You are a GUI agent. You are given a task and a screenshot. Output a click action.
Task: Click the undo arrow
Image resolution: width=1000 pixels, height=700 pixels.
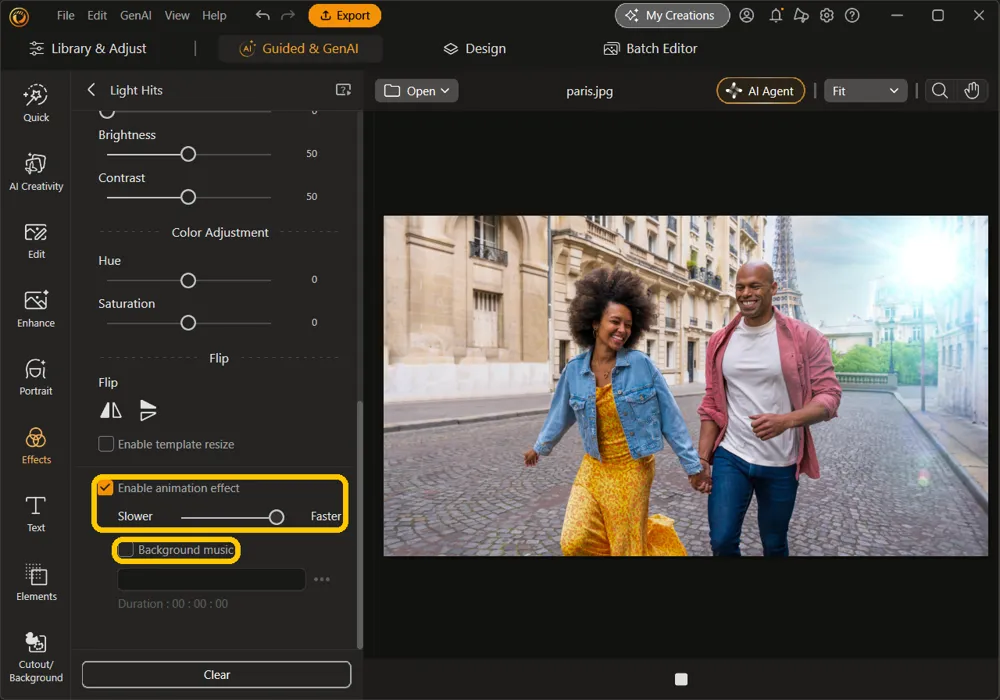click(x=262, y=15)
